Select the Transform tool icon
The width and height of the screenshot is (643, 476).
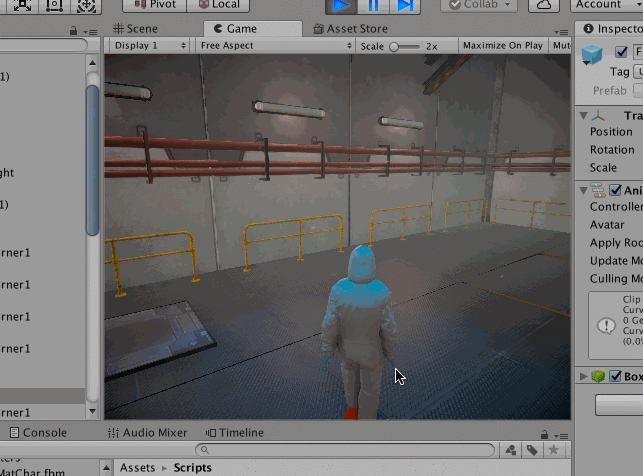point(86,6)
